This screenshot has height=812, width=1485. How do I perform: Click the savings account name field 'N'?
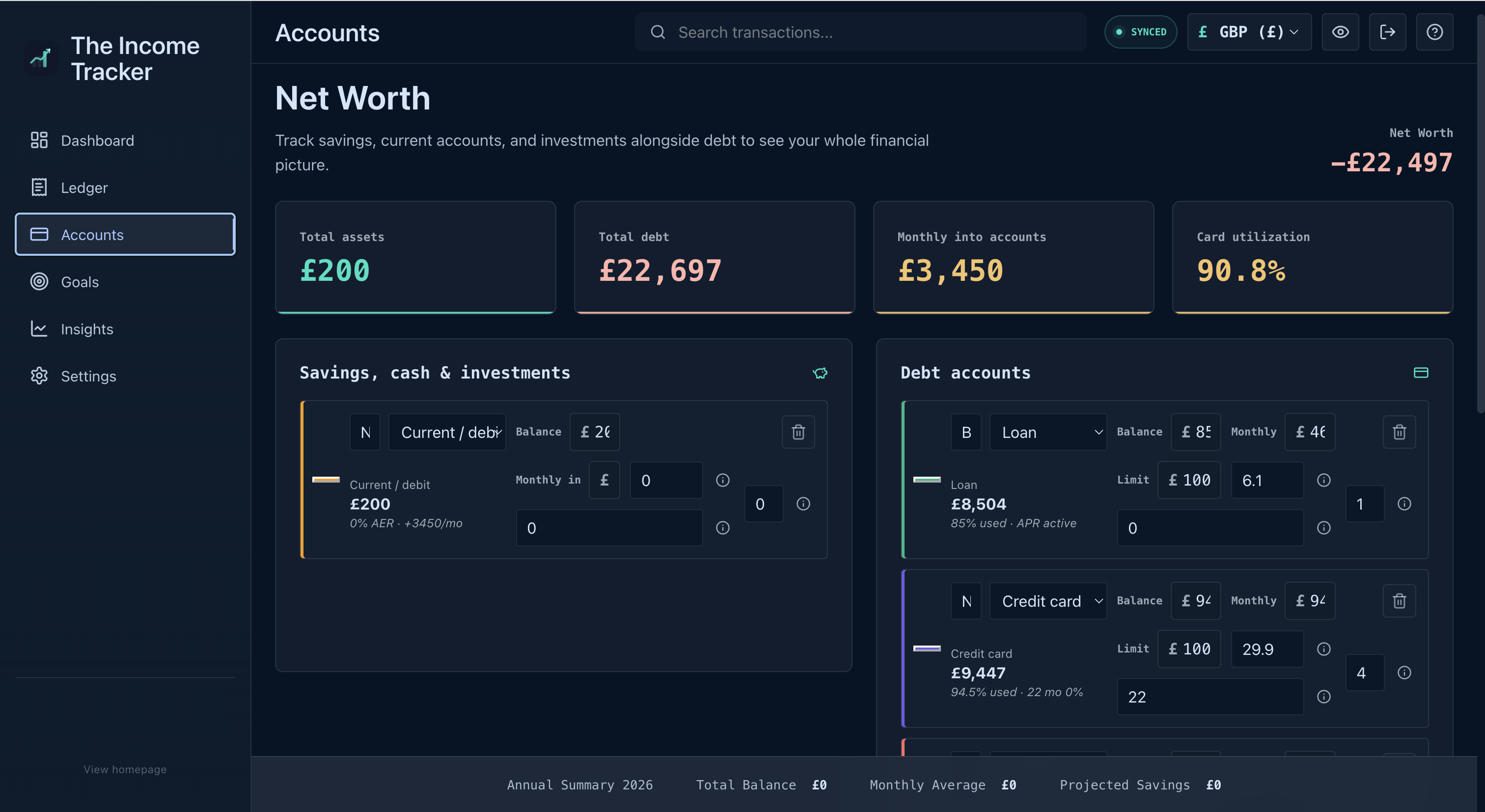pyautogui.click(x=365, y=432)
